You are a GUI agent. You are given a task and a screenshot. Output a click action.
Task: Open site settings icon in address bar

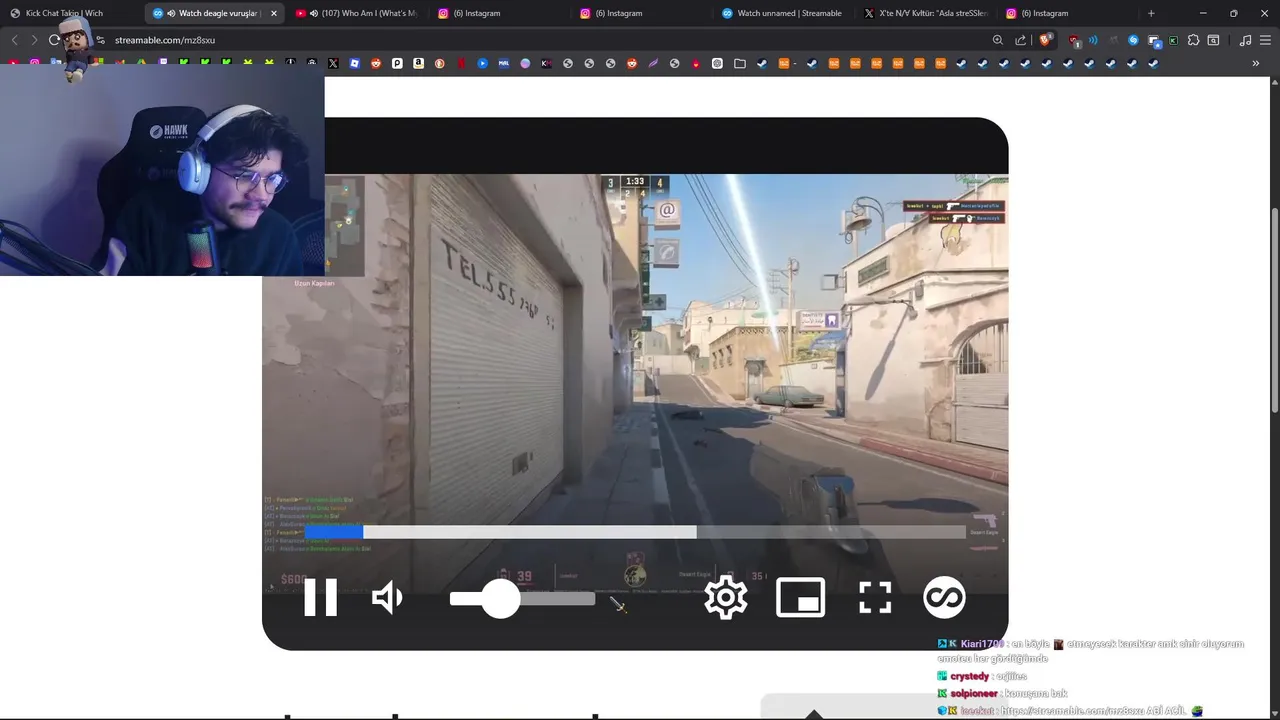100,40
